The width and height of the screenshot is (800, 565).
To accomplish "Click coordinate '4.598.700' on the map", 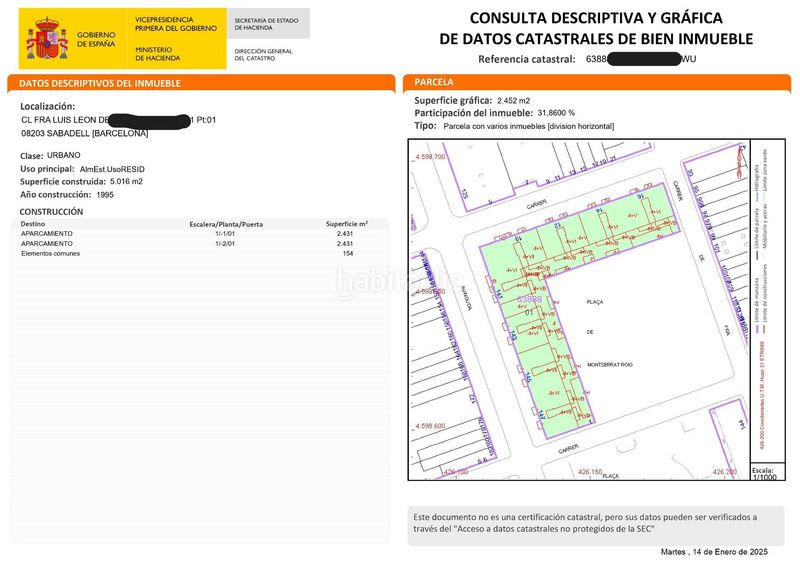I will [x=431, y=157].
